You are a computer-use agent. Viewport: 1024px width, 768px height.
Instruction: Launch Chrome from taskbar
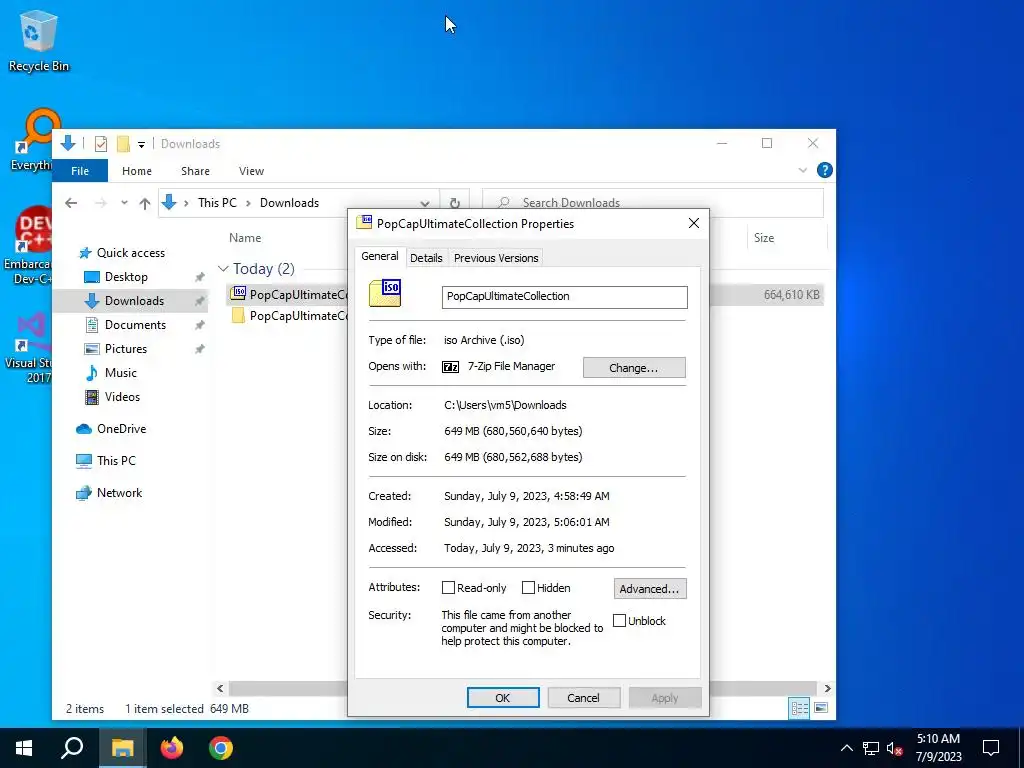click(221, 748)
